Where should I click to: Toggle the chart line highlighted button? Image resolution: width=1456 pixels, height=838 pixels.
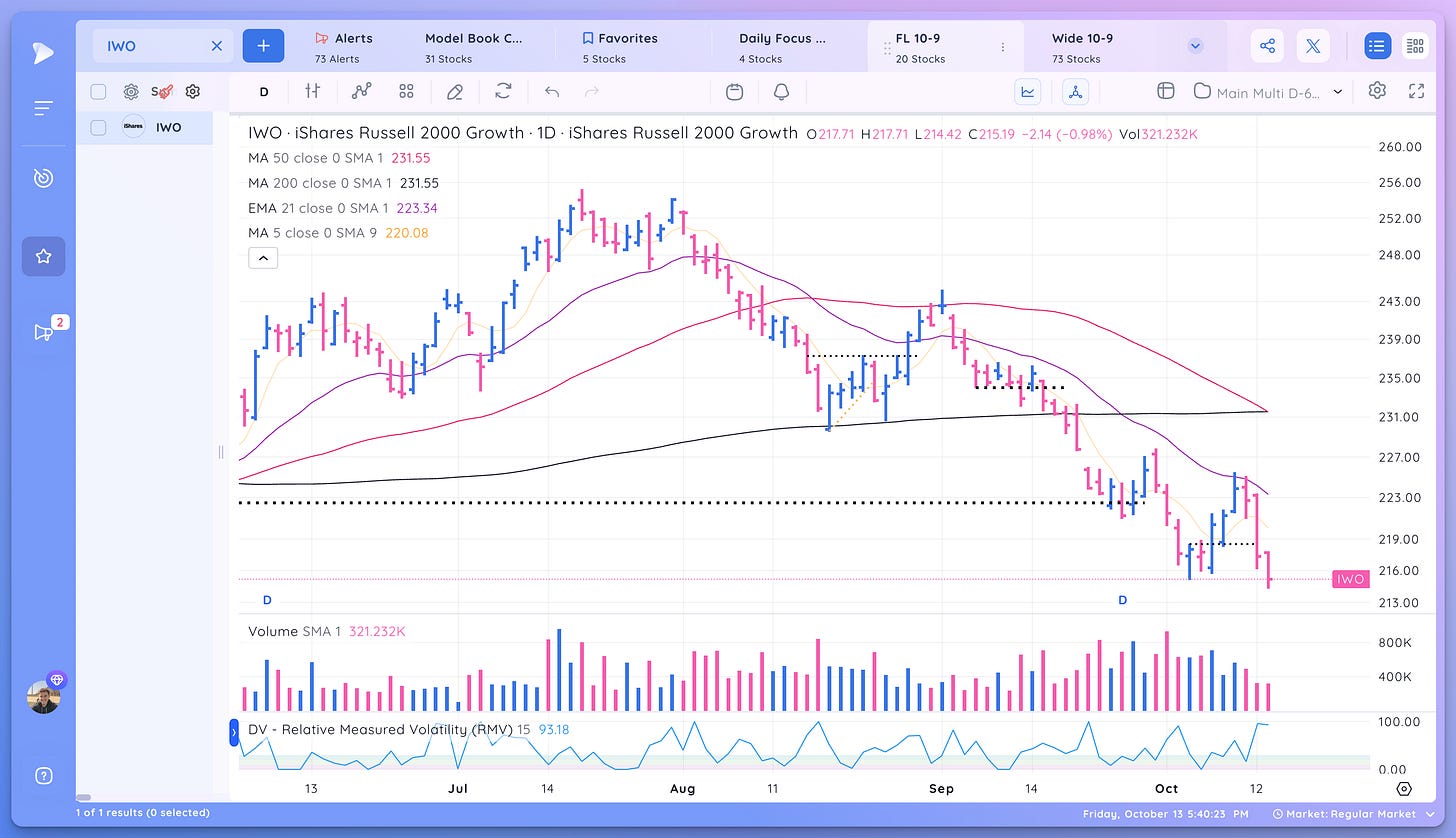[1028, 91]
